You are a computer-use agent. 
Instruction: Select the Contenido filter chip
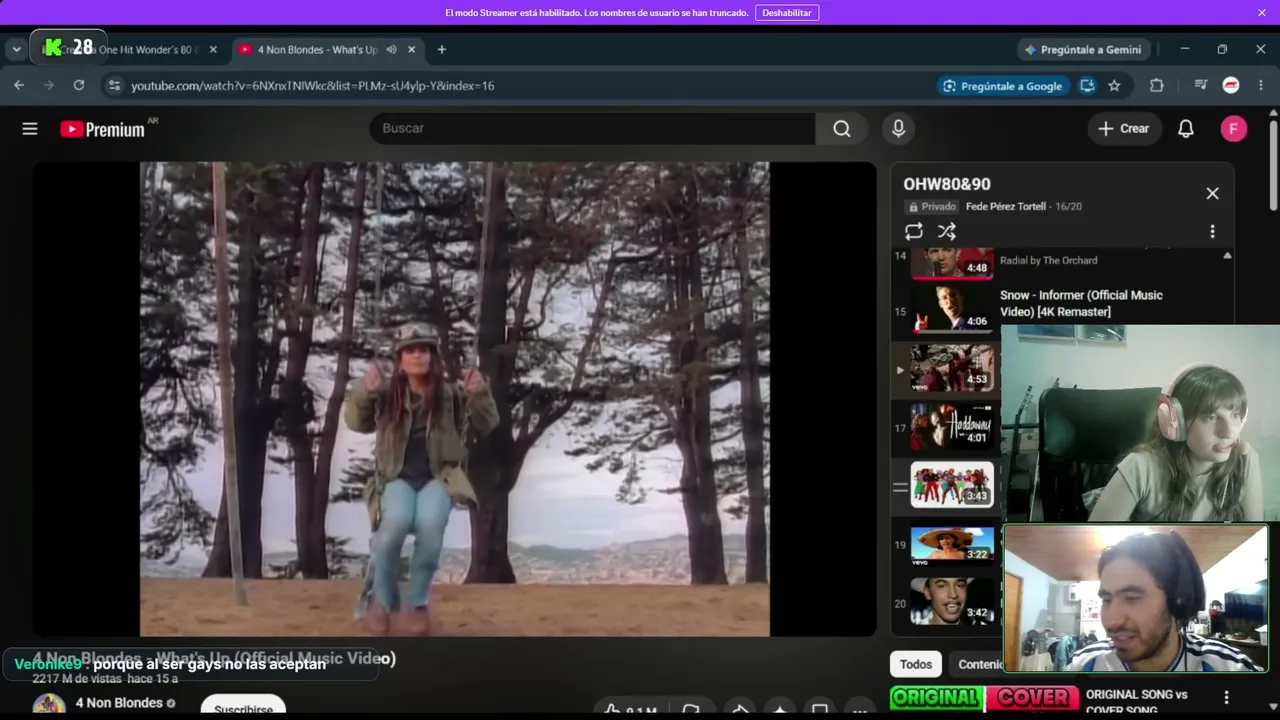[978, 664]
